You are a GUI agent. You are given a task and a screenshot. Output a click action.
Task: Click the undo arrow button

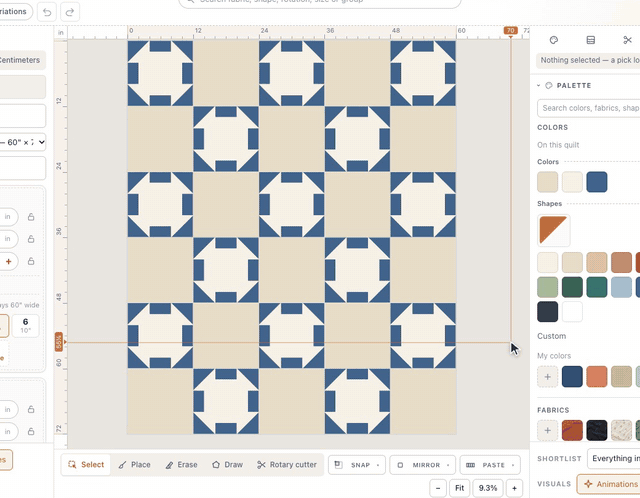(47, 12)
